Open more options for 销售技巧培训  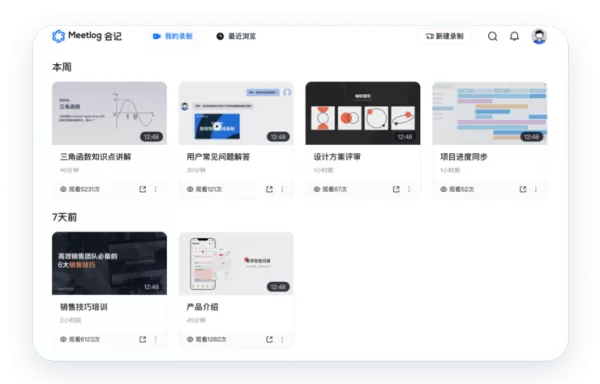pyautogui.click(x=156, y=339)
